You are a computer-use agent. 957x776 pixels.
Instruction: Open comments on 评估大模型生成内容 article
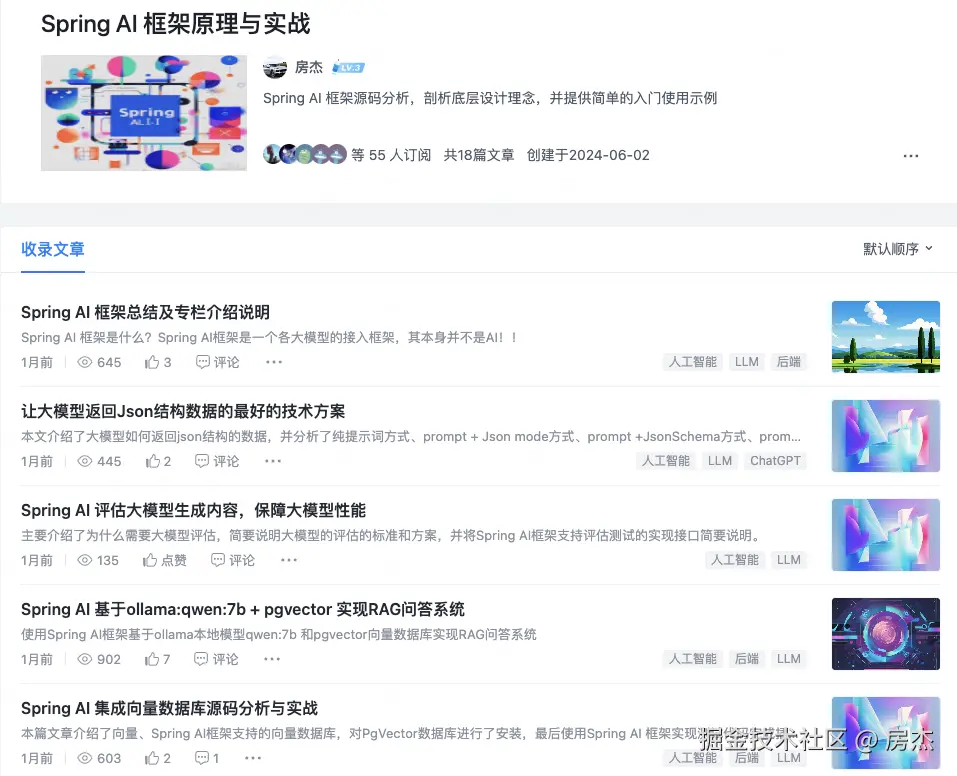point(233,560)
